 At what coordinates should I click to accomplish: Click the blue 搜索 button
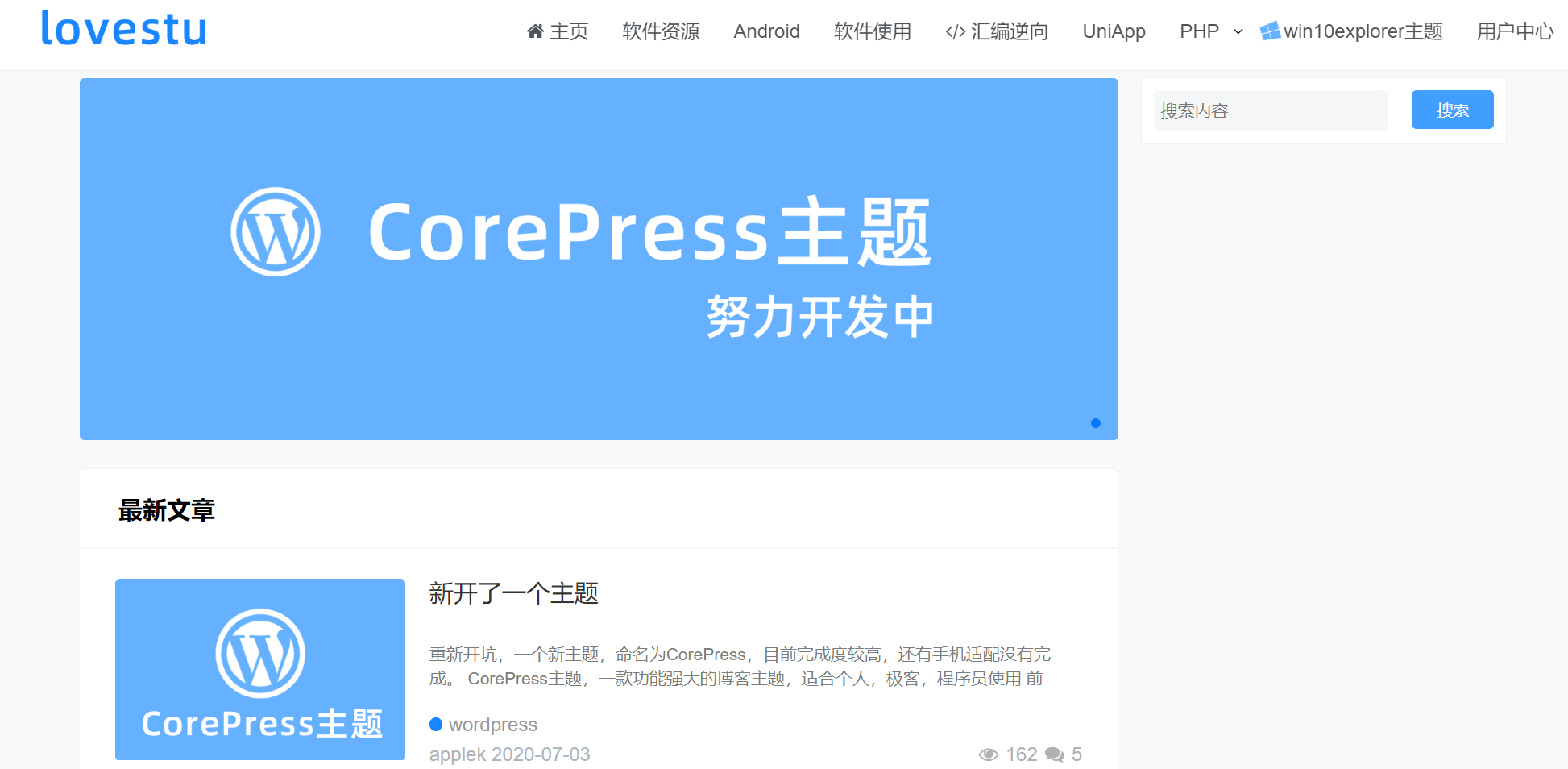[x=1453, y=110]
